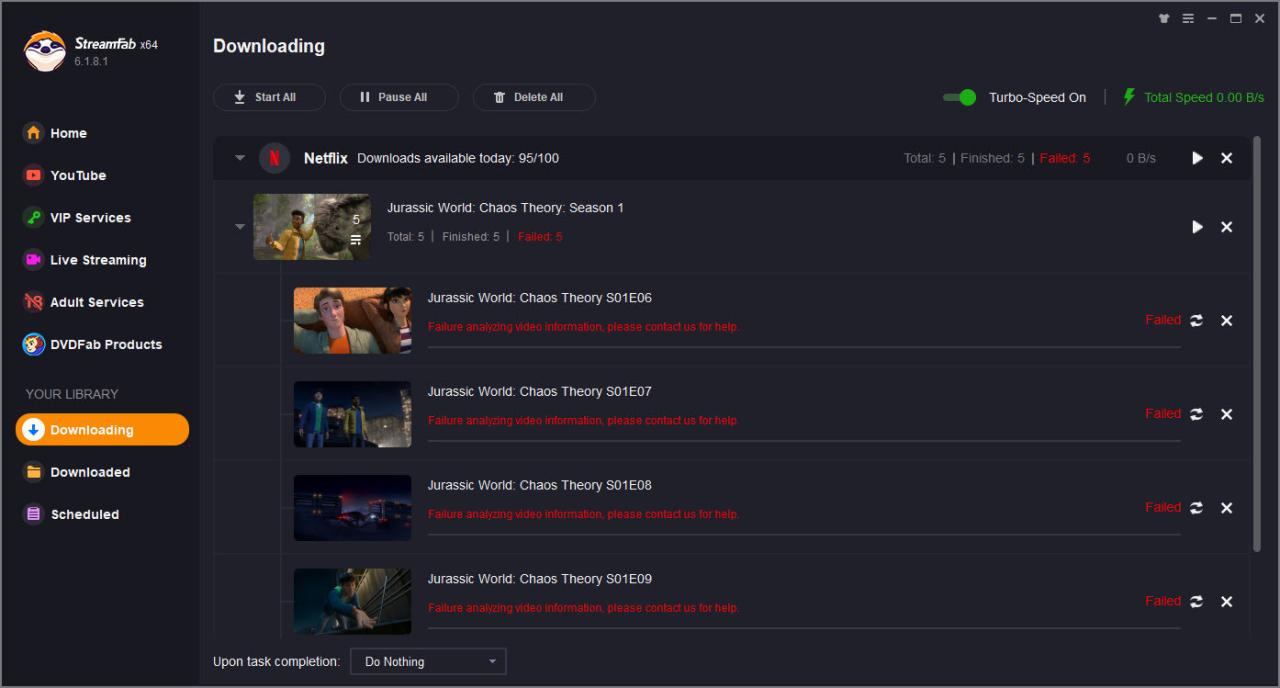1280x688 pixels.
Task: Open the hamburger menu in title bar
Action: (x=1188, y=18)
